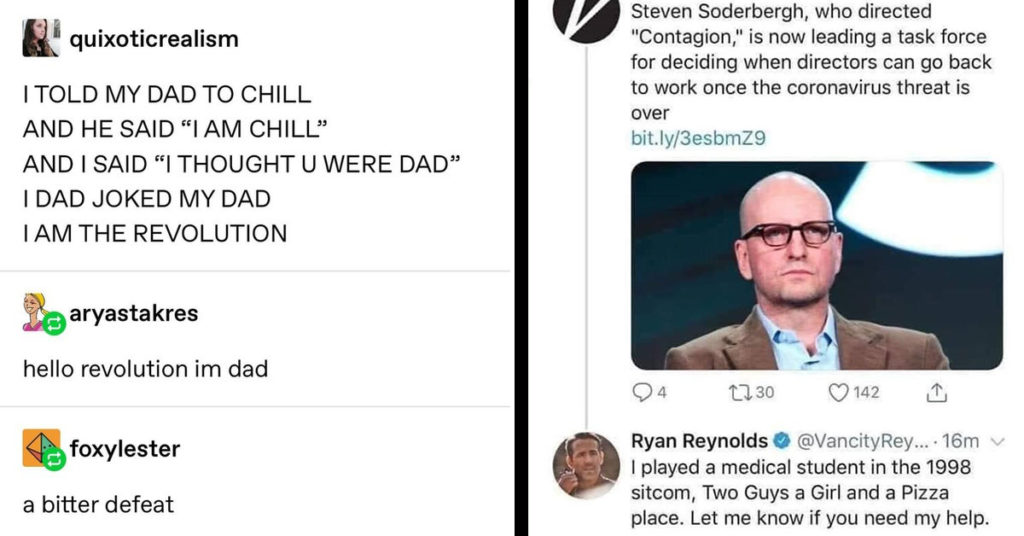Open the aryastakres username link

(x=134, y=313)
